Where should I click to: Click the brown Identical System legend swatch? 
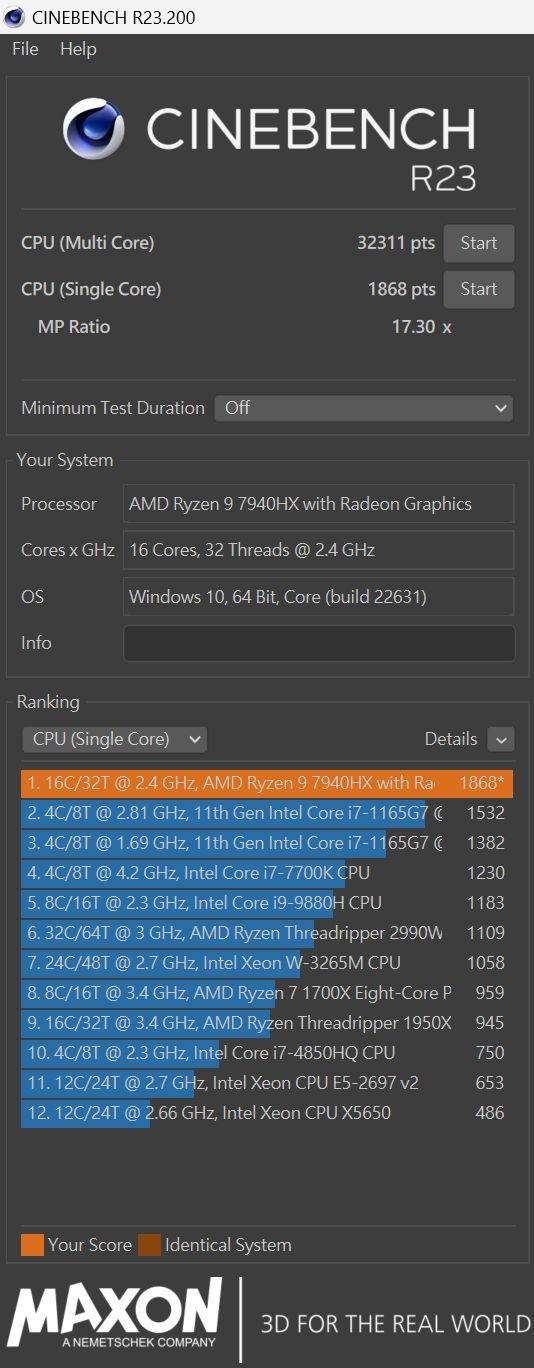[x=149, y=1245]
